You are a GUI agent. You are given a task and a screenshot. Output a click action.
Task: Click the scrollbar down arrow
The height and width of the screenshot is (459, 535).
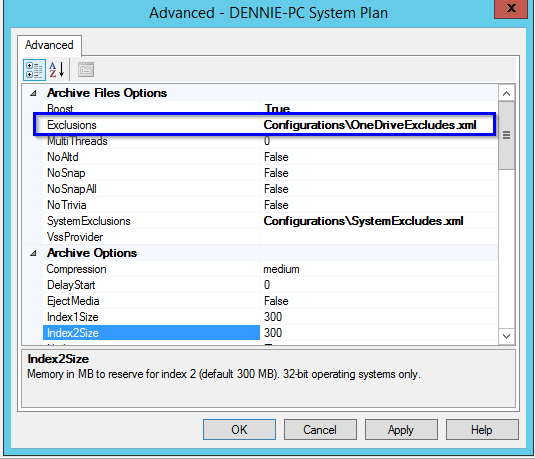pos(506,336)
